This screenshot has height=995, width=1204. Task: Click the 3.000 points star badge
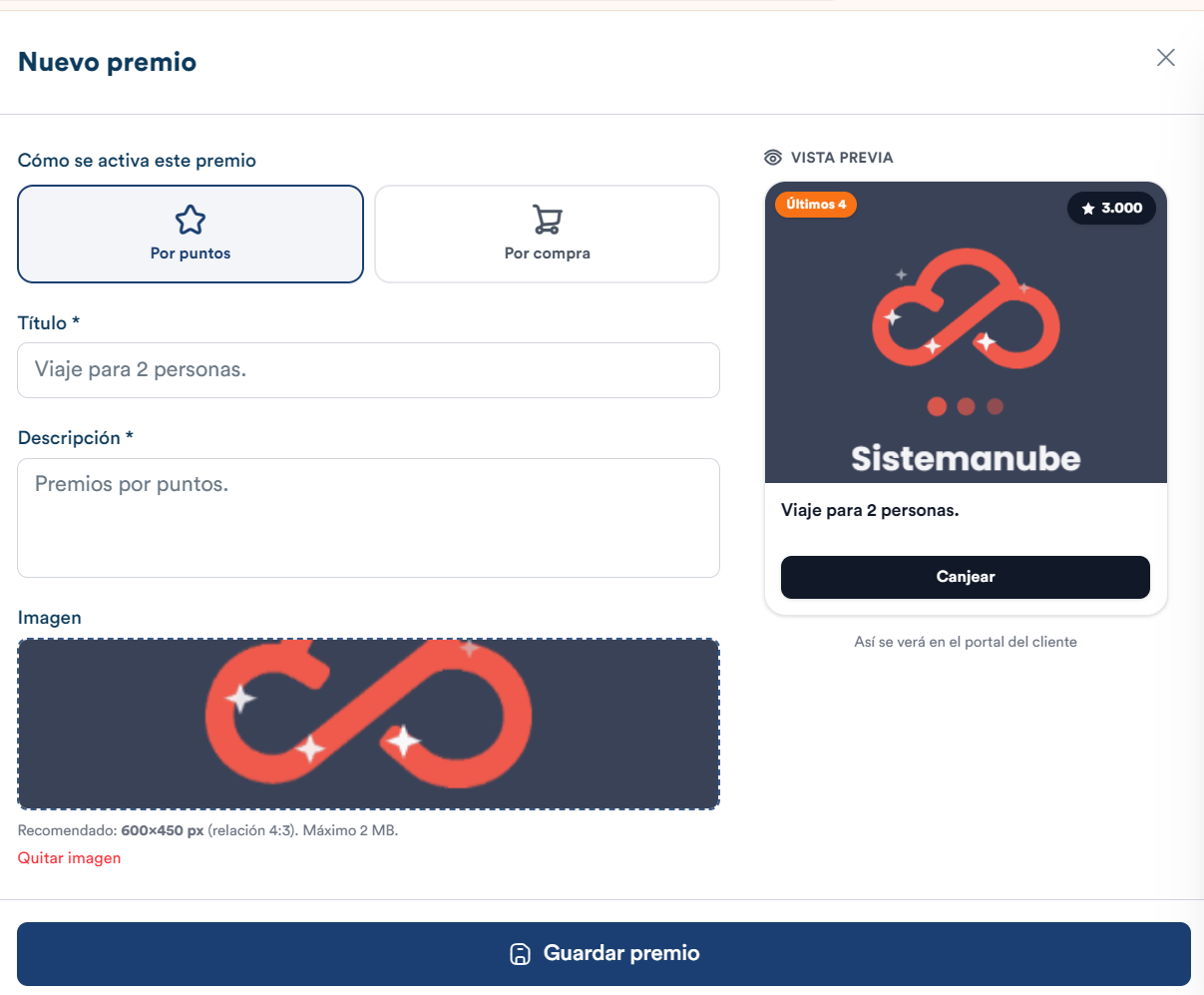(1112, 208)
